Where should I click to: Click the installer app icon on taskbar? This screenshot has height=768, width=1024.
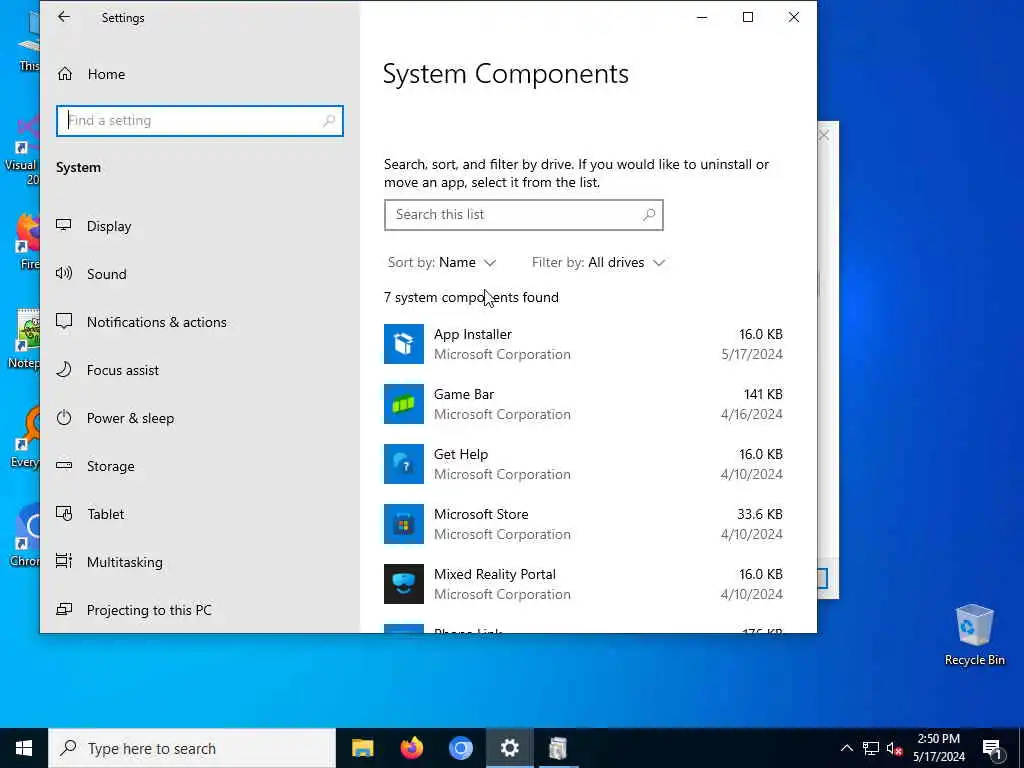click(558, 748)
